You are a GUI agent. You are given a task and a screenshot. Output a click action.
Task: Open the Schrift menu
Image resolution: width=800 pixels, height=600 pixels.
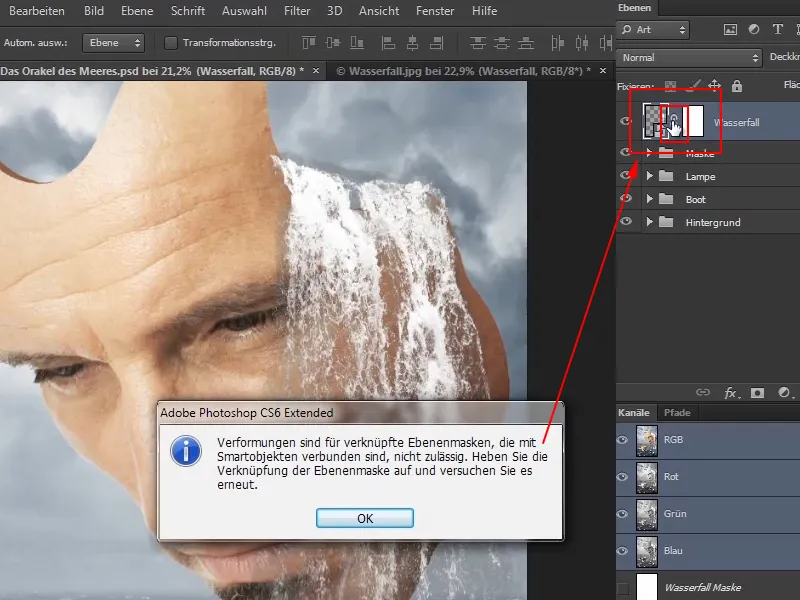(188, 11)
